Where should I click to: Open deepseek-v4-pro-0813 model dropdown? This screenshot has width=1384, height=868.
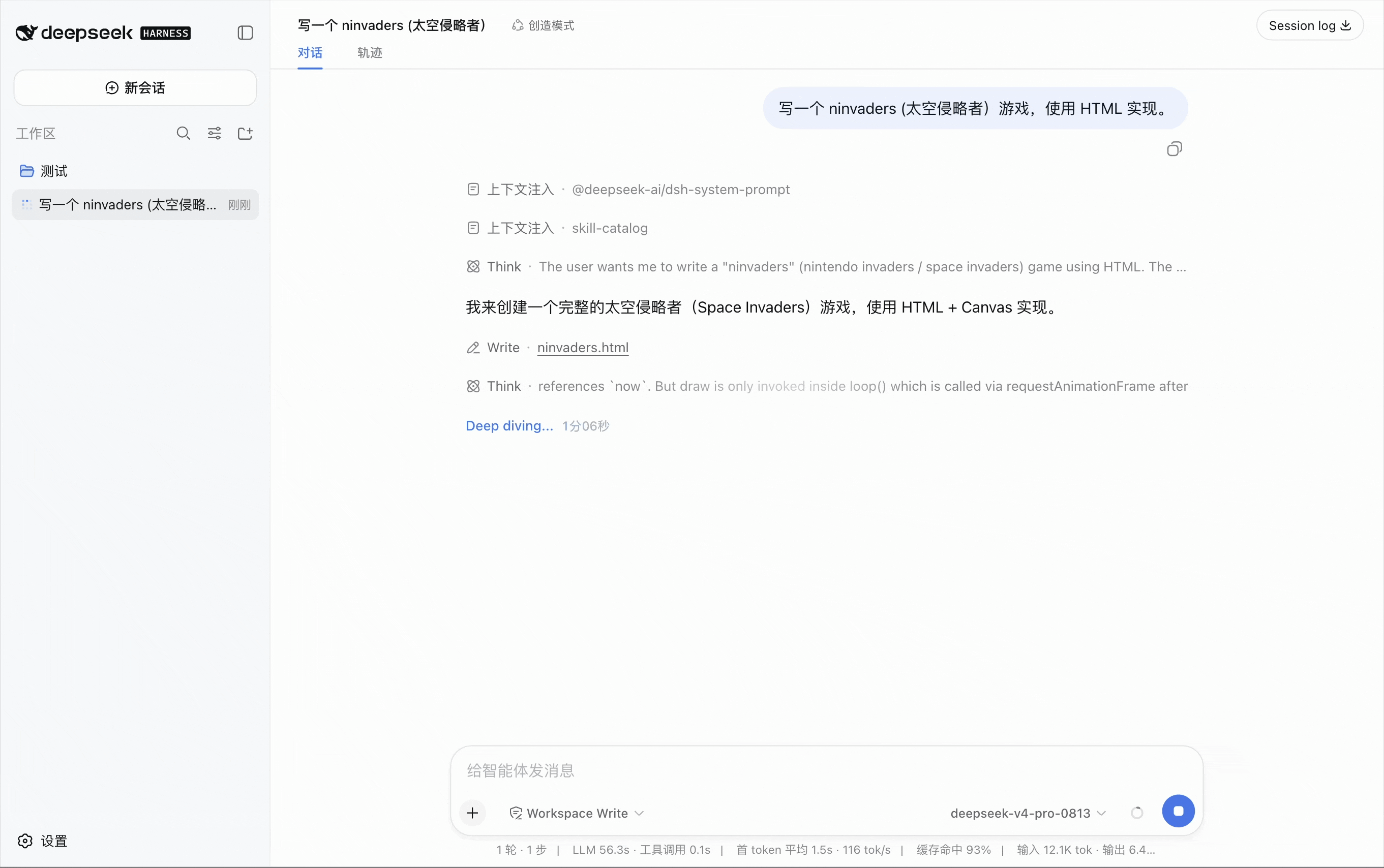tap(1028, 813)
